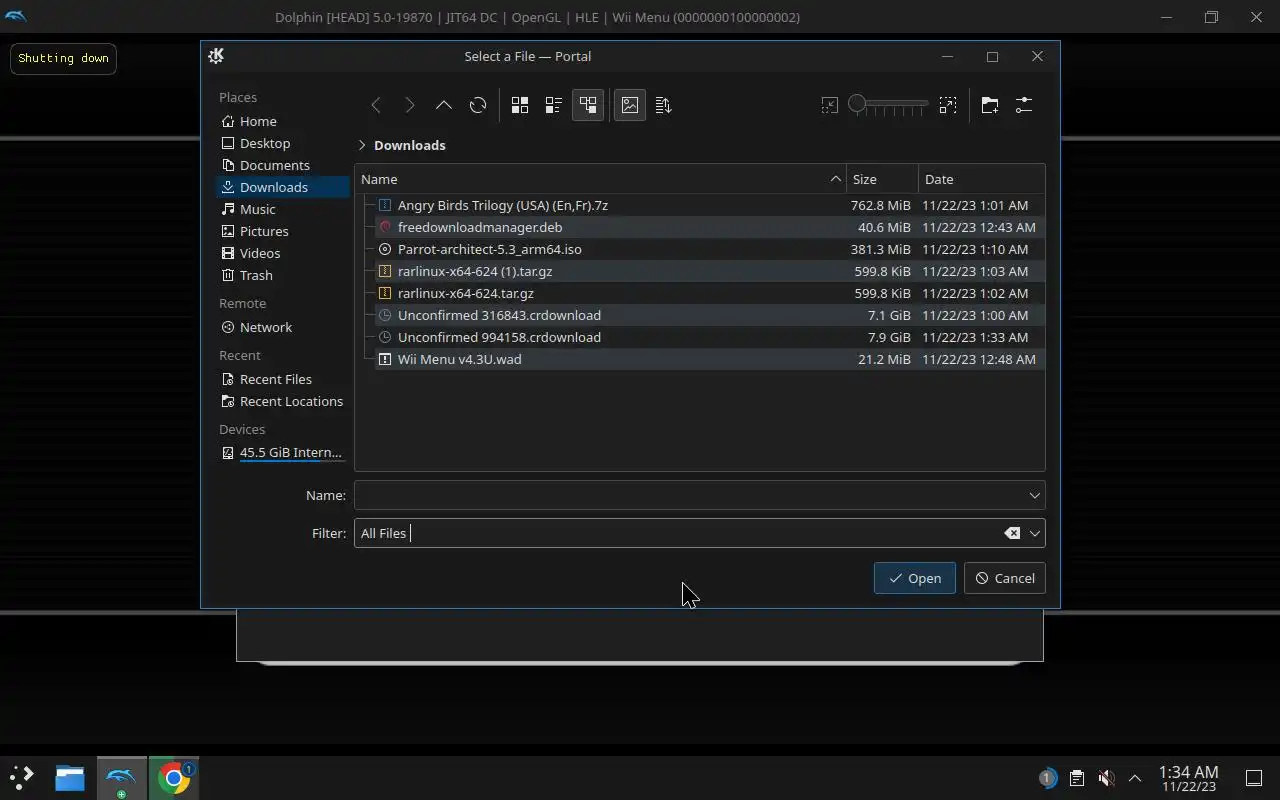Click the zoom out icon left of slider
Image resolution: width=1280 pixels, height=800 pixels.
coord(829,105)
